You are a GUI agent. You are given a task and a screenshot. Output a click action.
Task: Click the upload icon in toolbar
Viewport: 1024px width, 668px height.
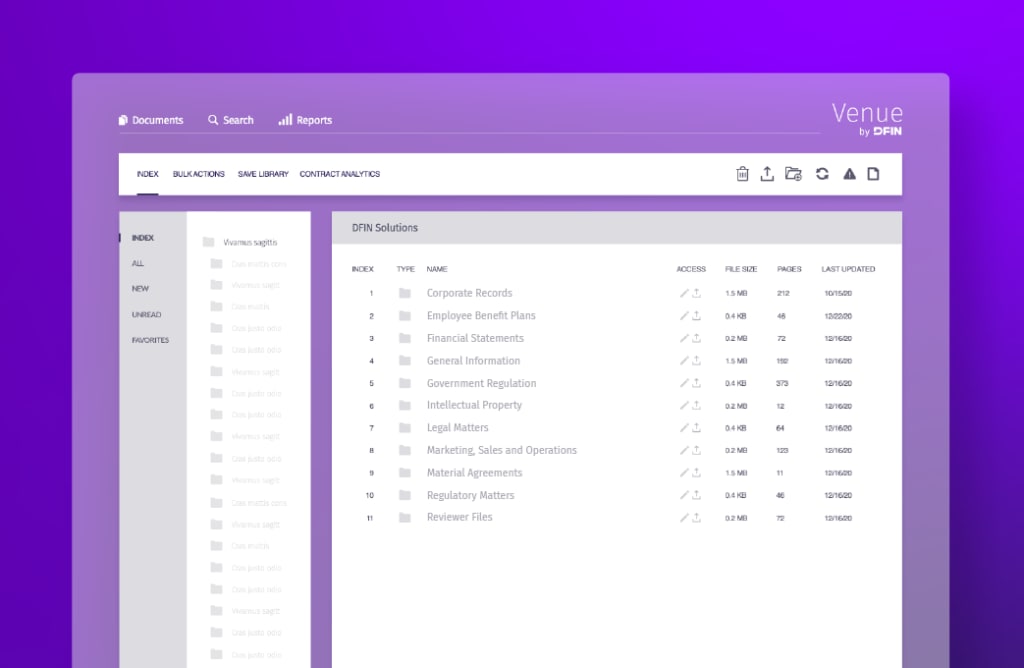coord(767,174)
